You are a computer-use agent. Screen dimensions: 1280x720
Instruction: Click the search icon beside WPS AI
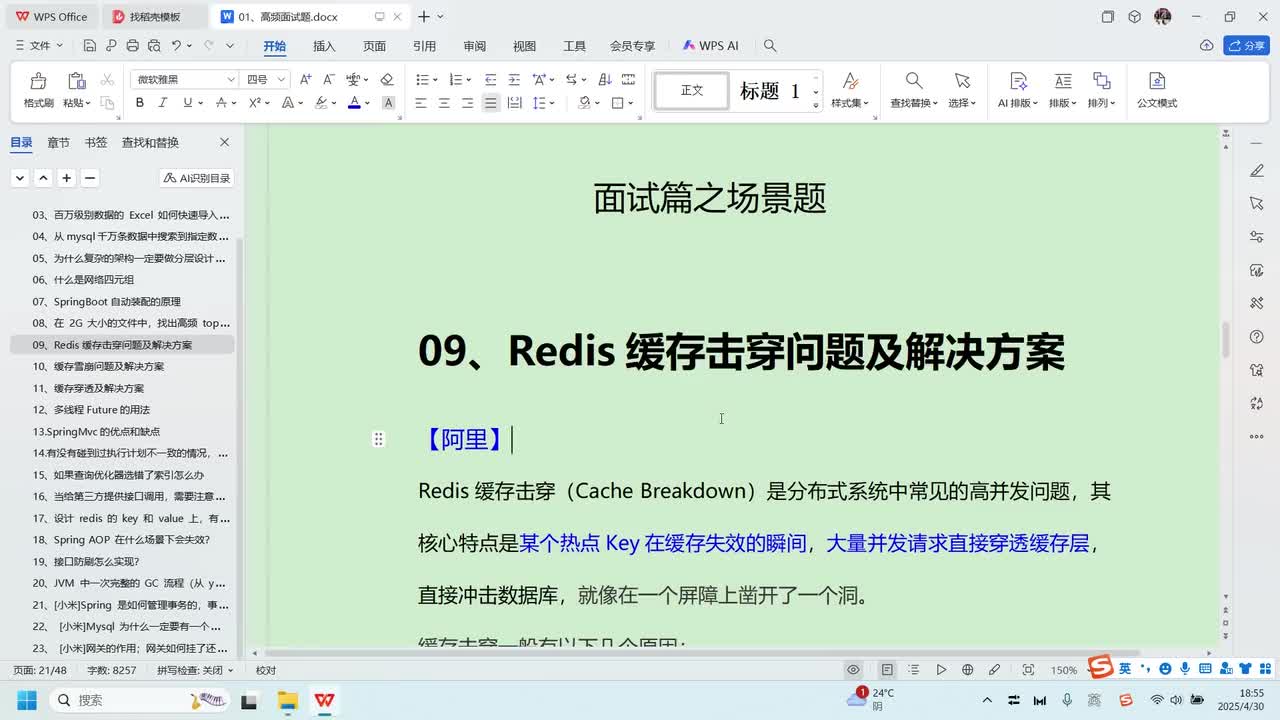tap(770, 46)
